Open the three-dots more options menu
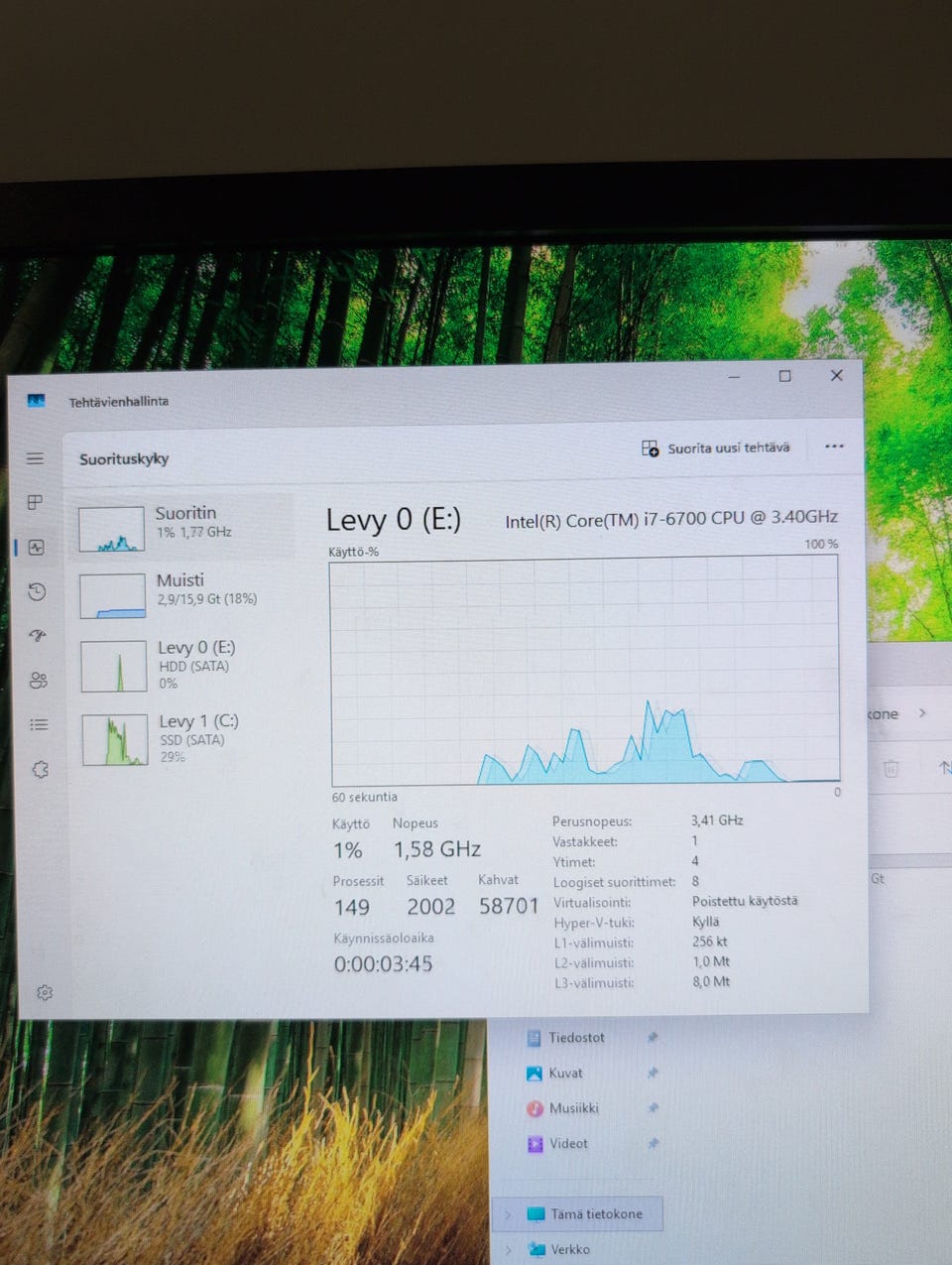The image size is (952, 1265). (x=834, y=446)
